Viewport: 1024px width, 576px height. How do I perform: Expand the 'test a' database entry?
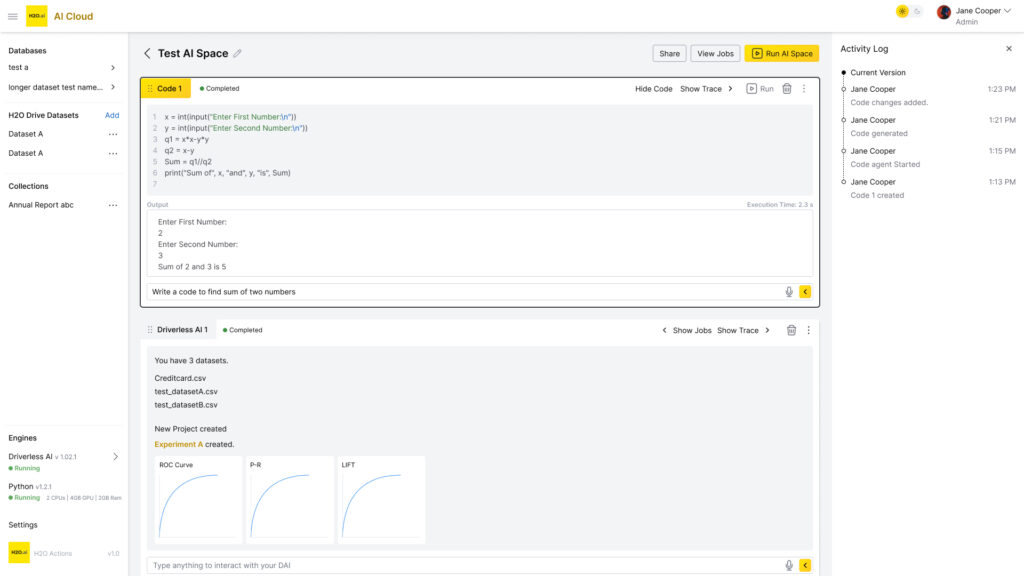click(x=112, y=67)
